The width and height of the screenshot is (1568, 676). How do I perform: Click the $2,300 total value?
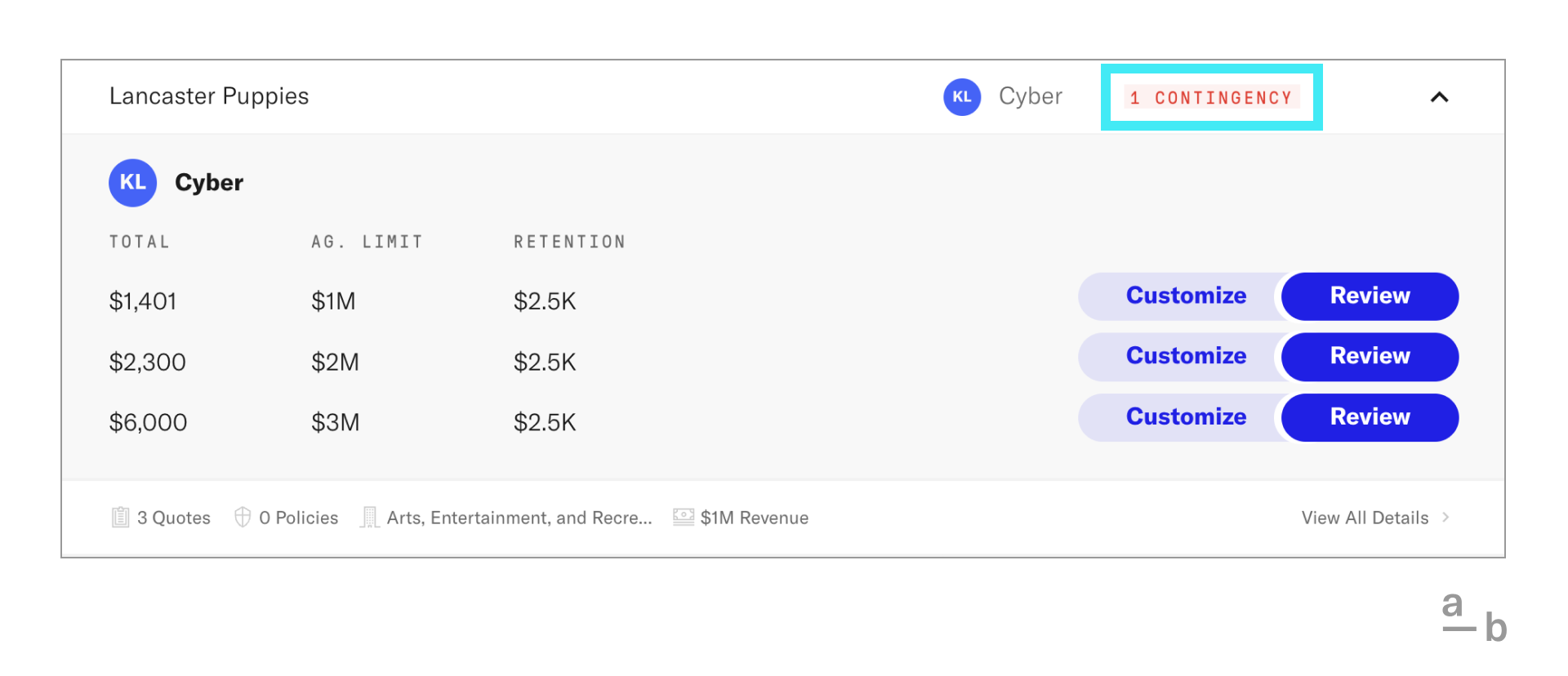coord(148,362)
